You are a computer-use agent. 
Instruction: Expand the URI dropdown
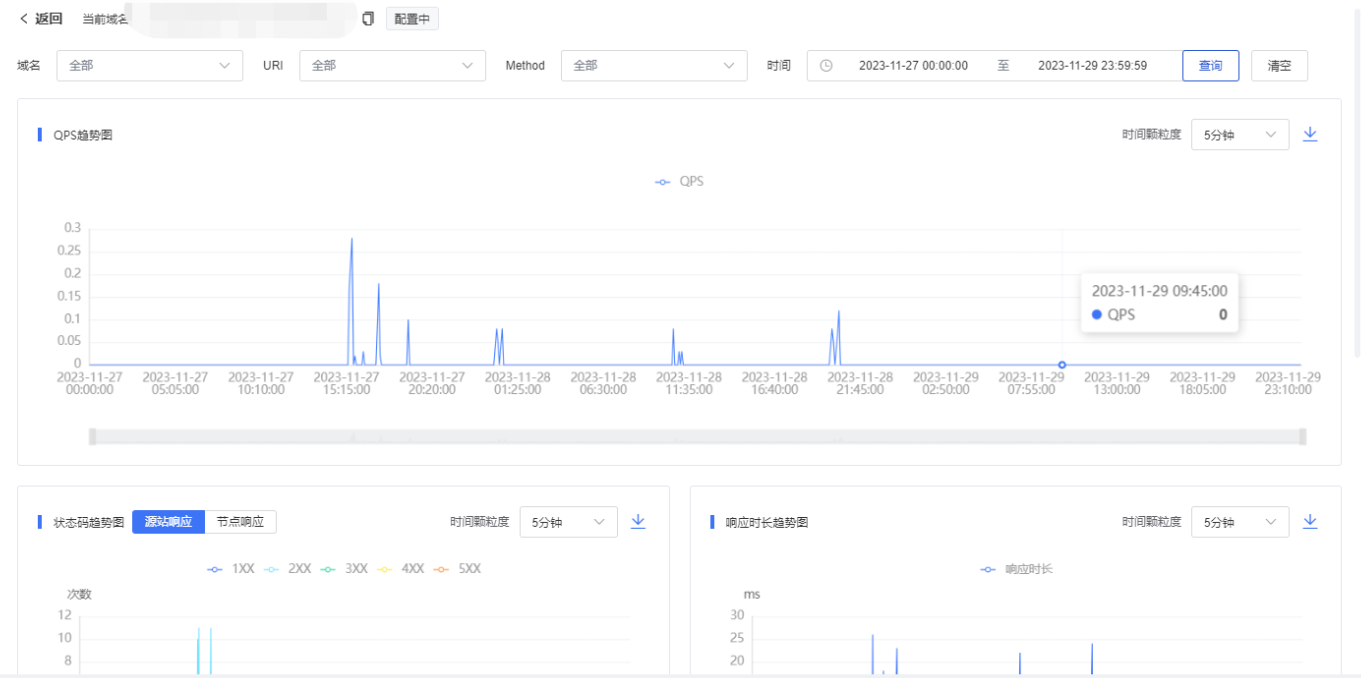coord(392,66)
